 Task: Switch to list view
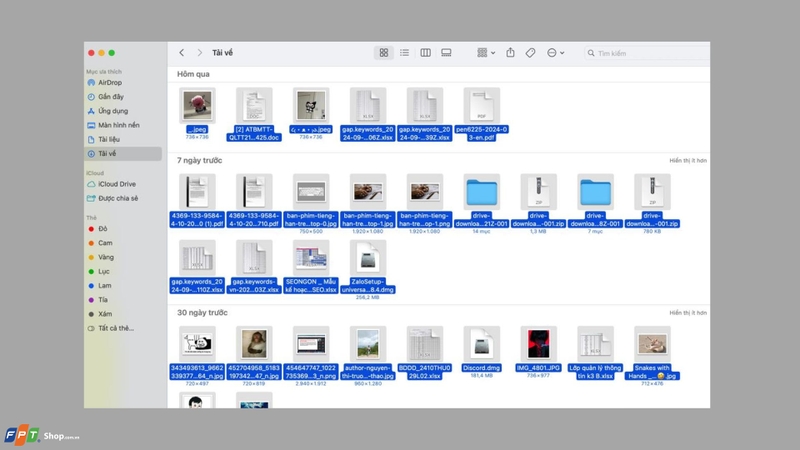(404, 53)
